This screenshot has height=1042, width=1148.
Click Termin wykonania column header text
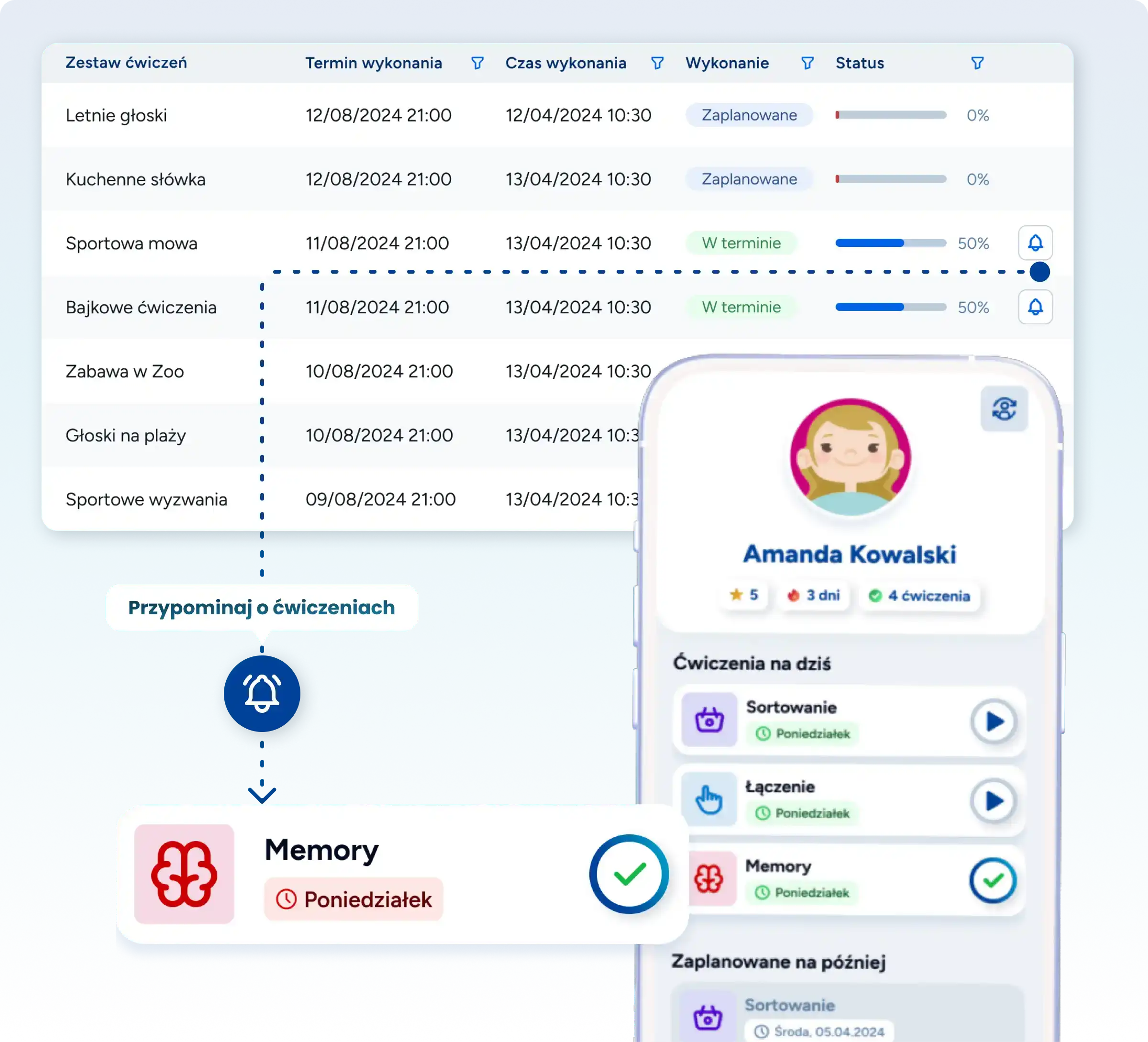click(374, 63)
